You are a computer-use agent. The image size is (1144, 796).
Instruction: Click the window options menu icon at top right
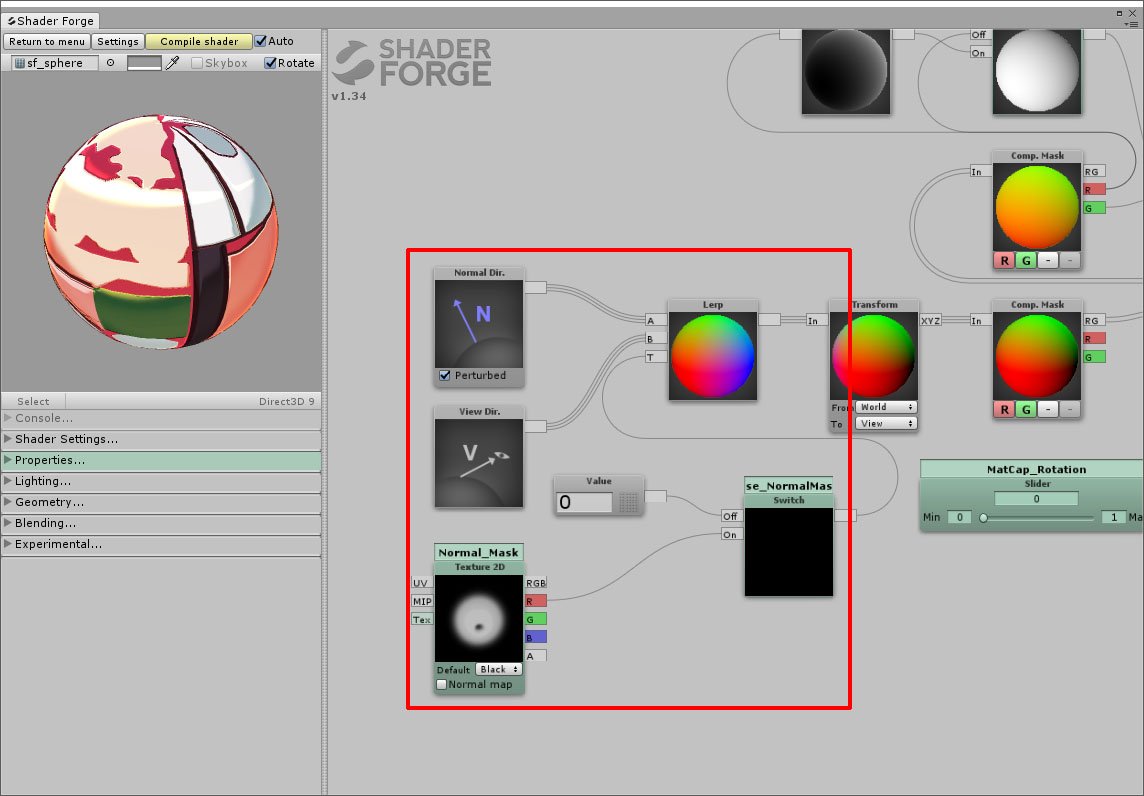point(1131,24)
